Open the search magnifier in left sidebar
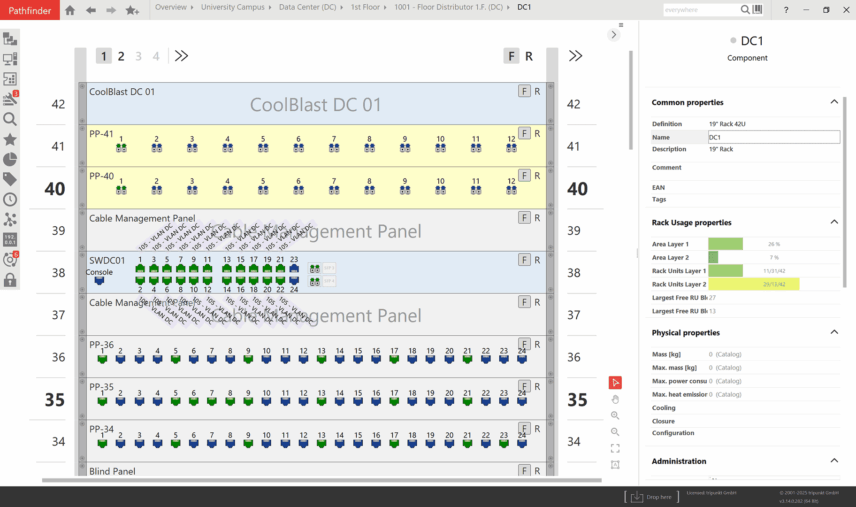This screenshot has width=856, height=507. tap(10, 119)
